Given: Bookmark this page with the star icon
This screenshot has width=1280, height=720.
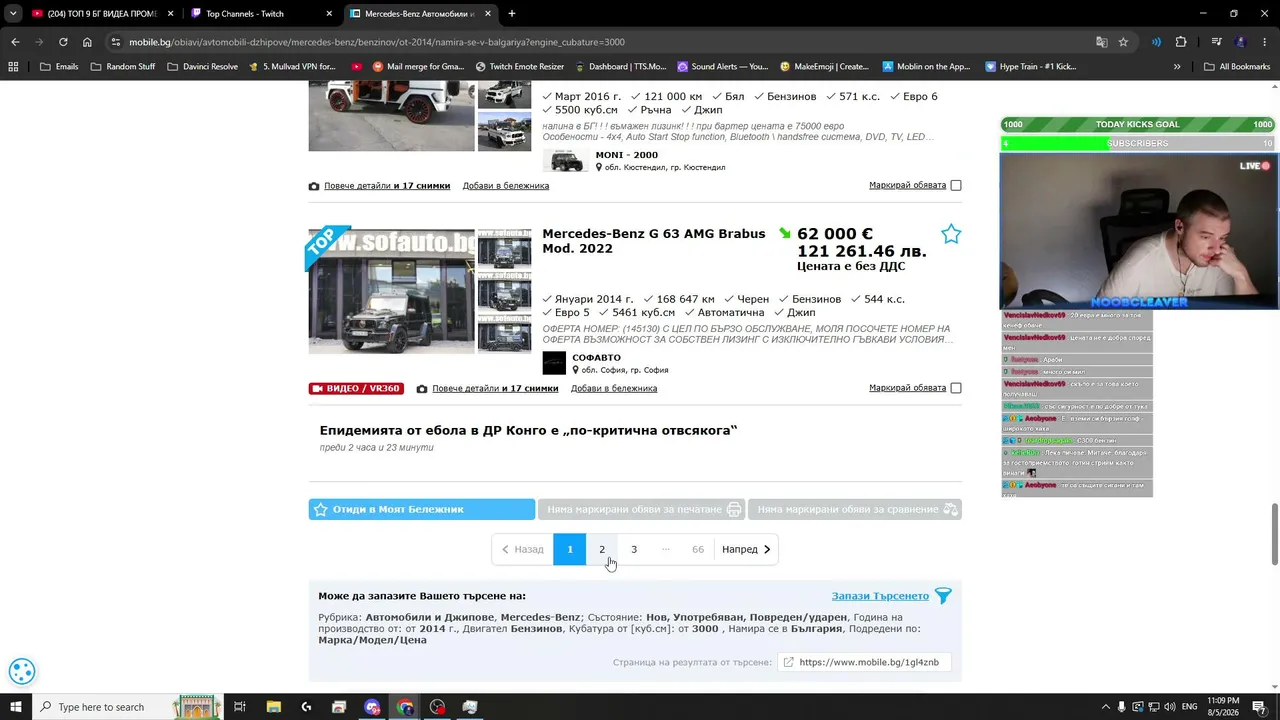Looking at the screenshot, I should (x=1123, y=42).
